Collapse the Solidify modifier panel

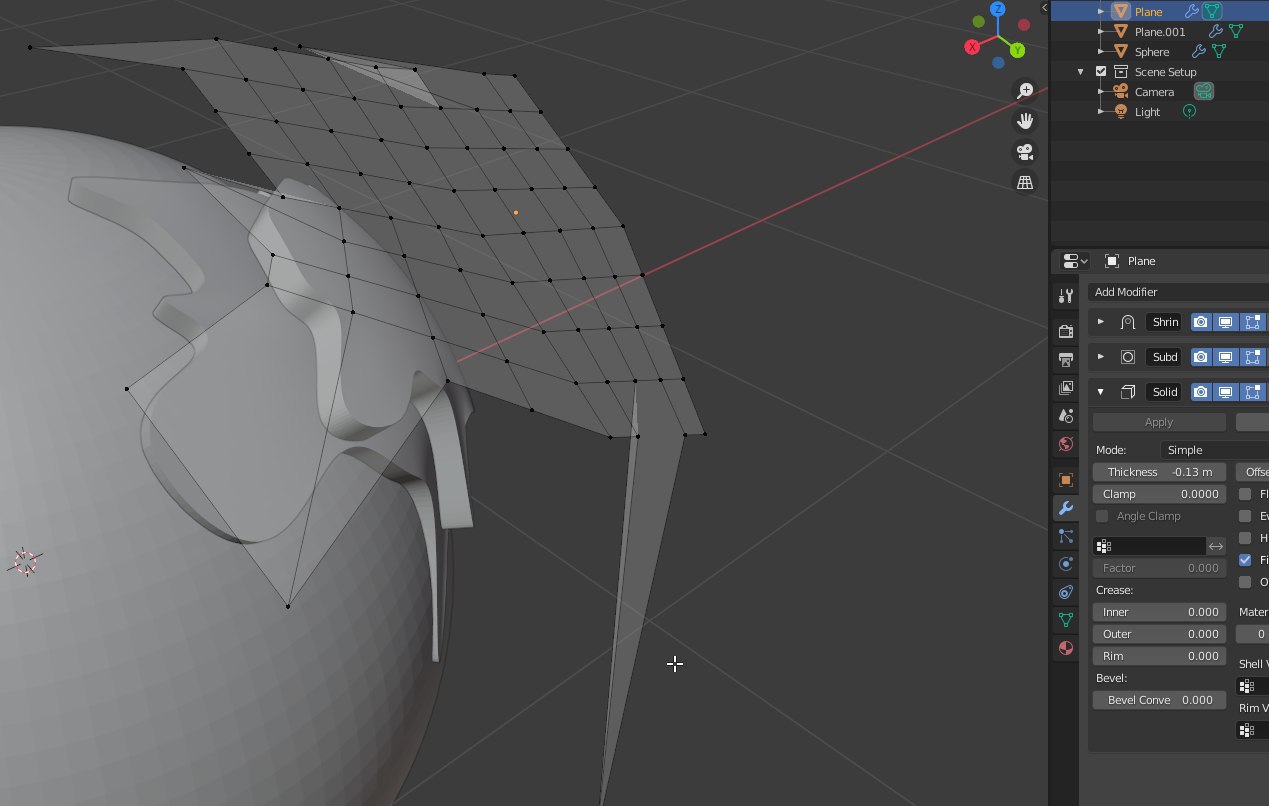pos(1101,392)
